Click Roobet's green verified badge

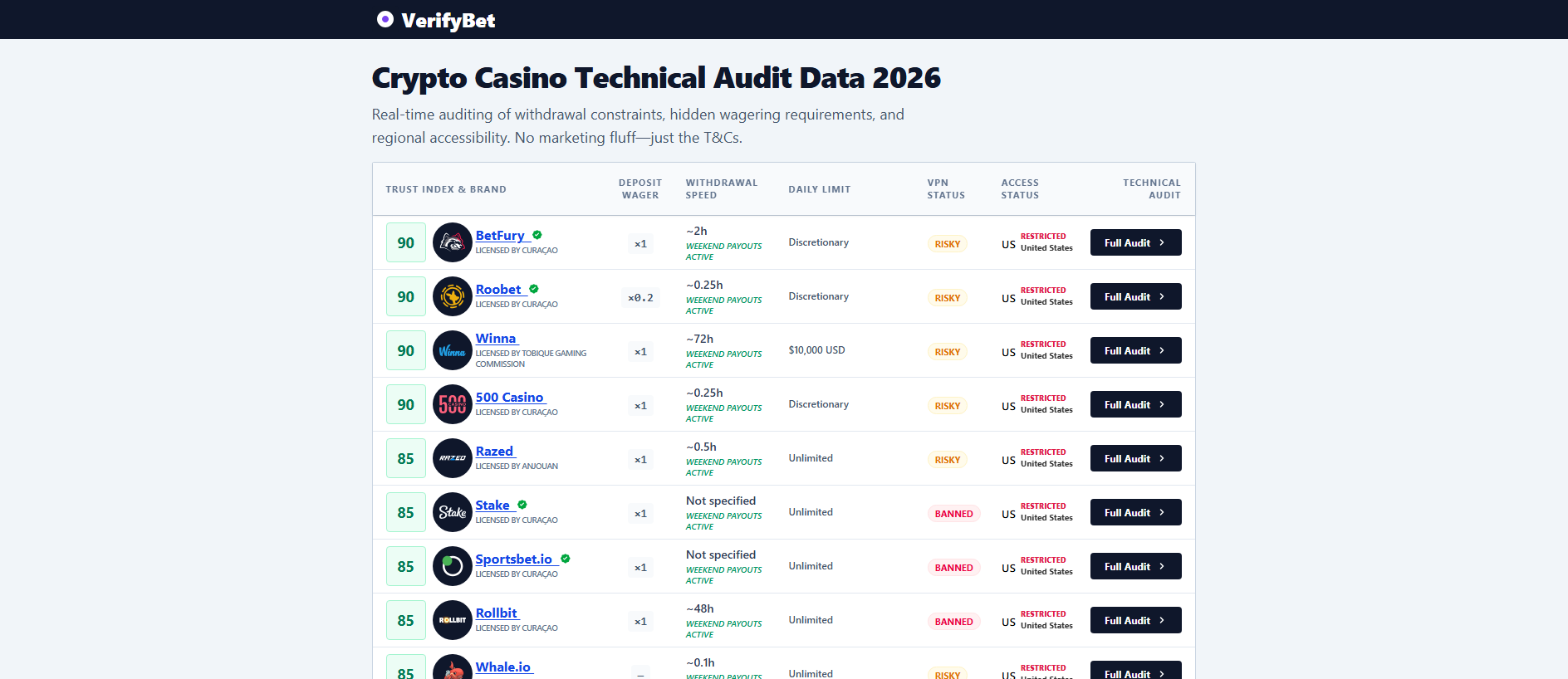click(534, 289)
